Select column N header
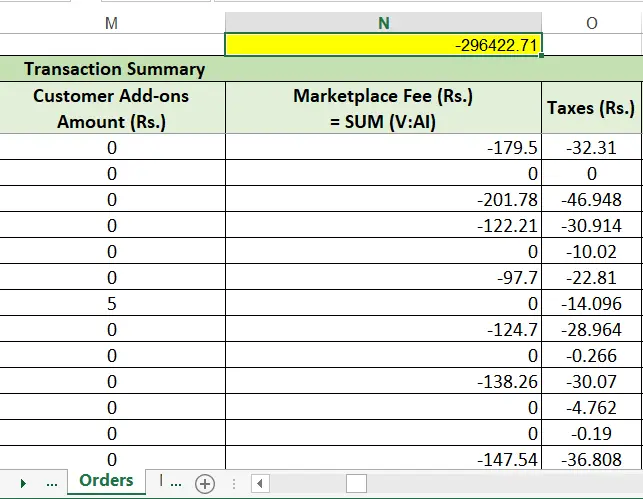This screenshot has width=643, height=499. click(383, 23)
